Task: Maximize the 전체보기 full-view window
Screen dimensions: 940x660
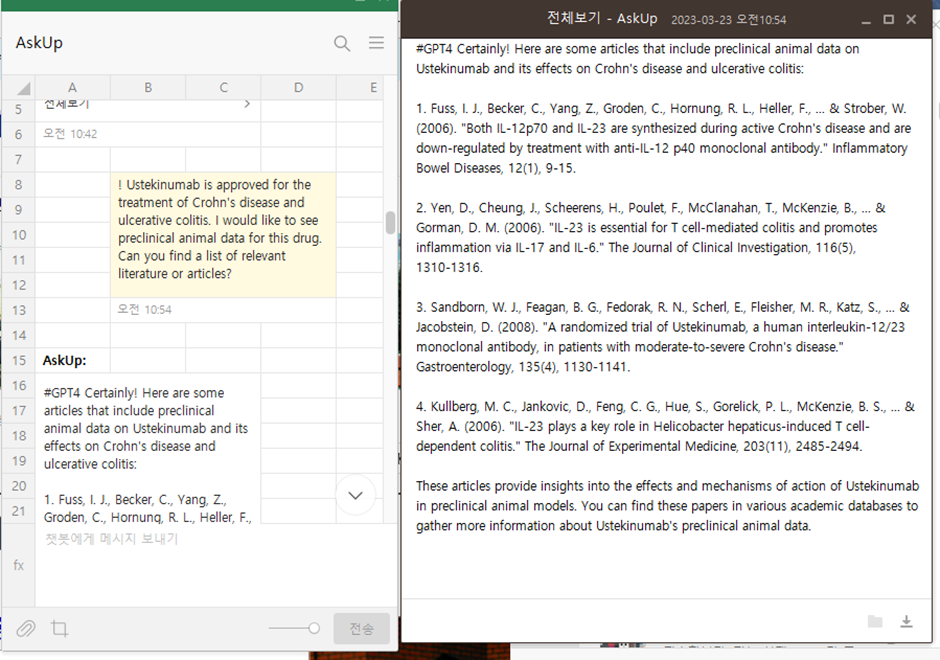Action: [x=888, y=19]
